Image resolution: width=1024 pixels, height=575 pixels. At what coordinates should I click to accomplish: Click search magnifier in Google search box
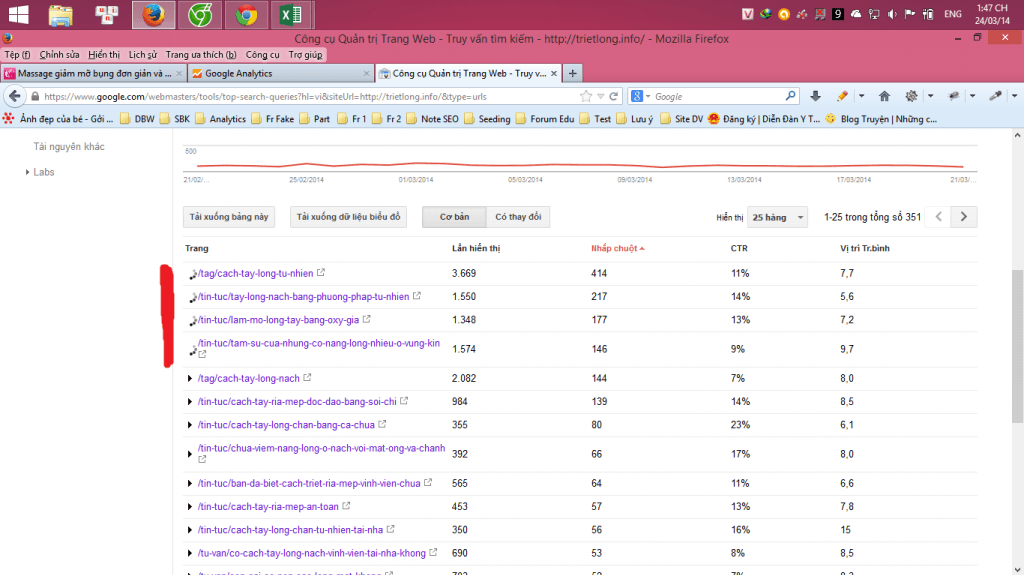coord(790,96)
